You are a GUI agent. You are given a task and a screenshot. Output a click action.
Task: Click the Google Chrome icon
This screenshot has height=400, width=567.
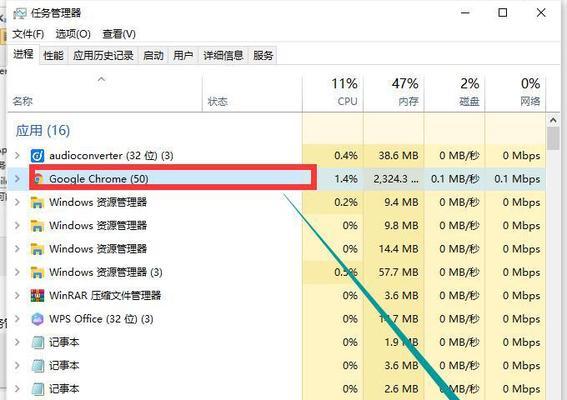coord(38,179)
